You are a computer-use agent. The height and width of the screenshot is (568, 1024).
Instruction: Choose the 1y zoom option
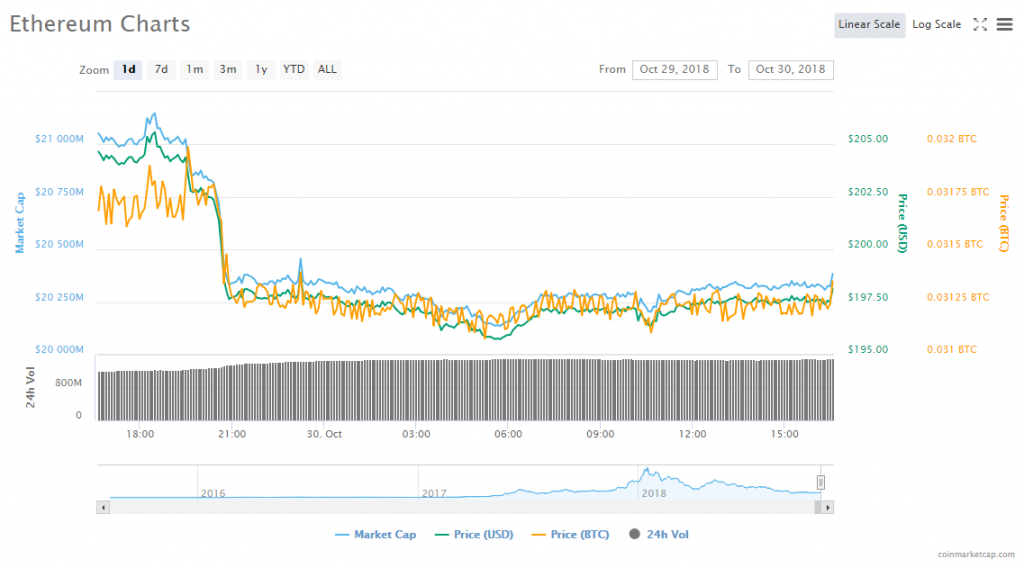click(261, 70)
